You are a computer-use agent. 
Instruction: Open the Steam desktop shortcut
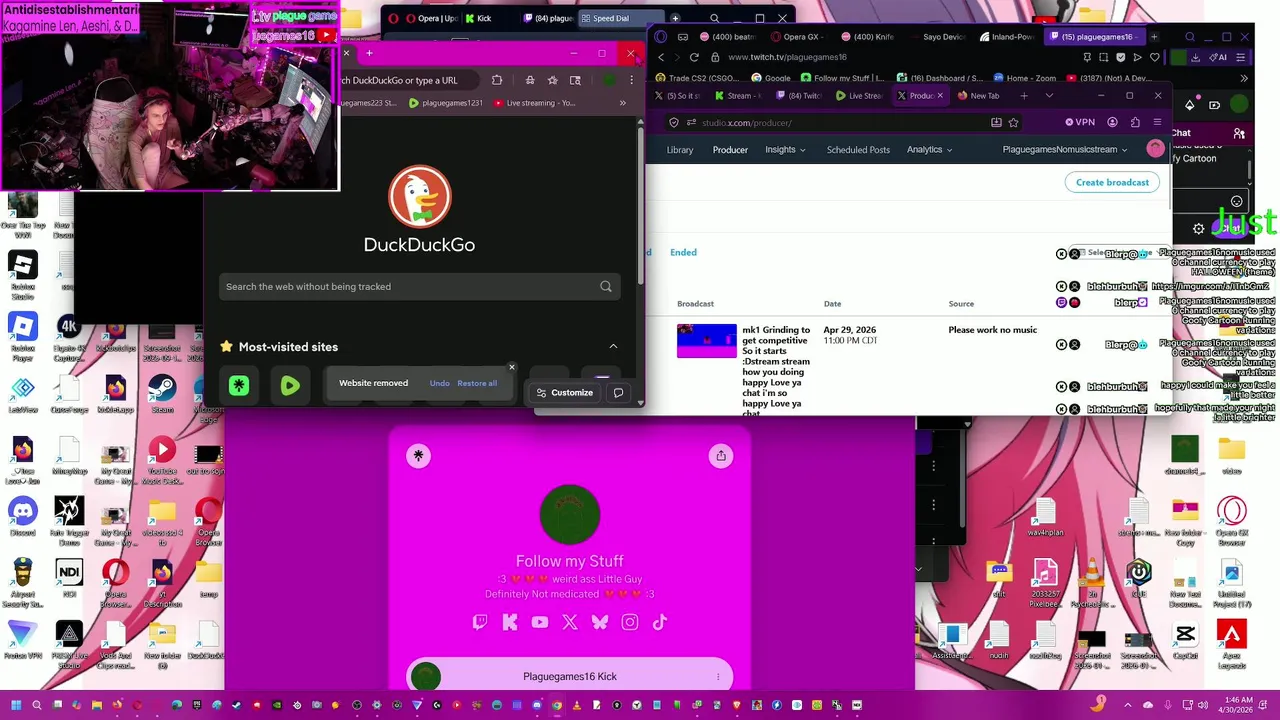tap(161, 393)
